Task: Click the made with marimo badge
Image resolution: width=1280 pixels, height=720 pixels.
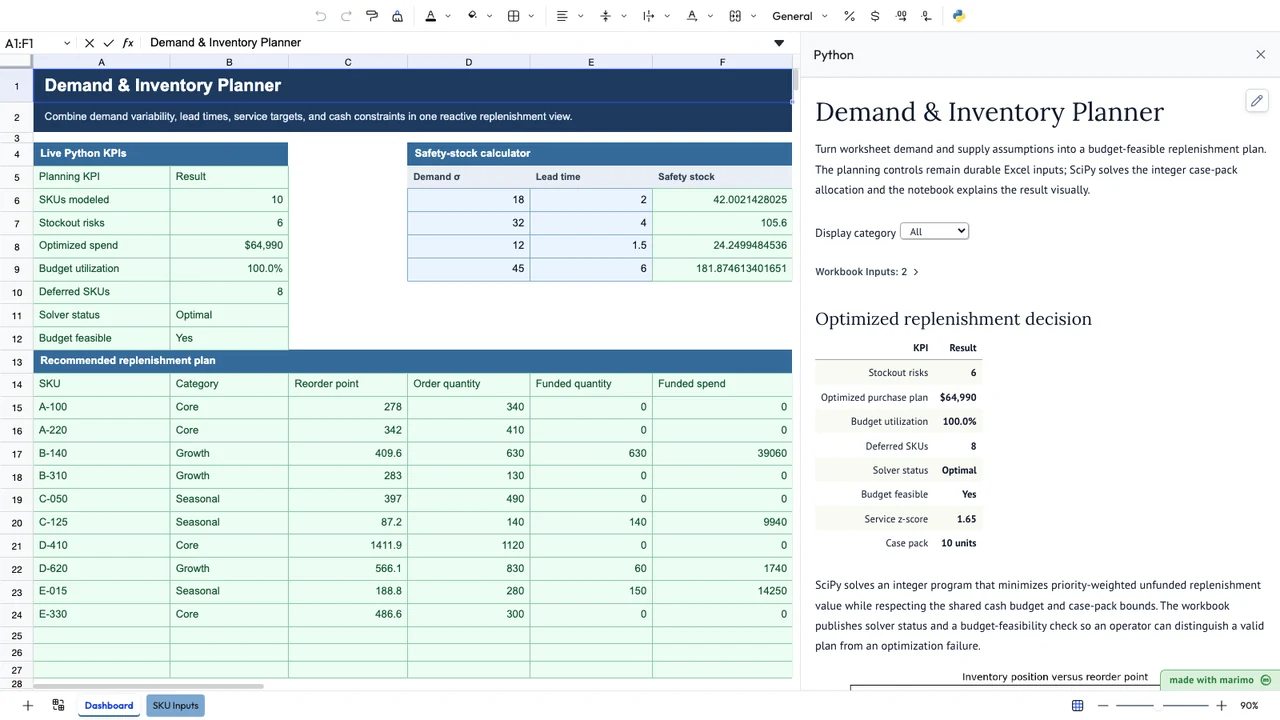Action: 1219,680
